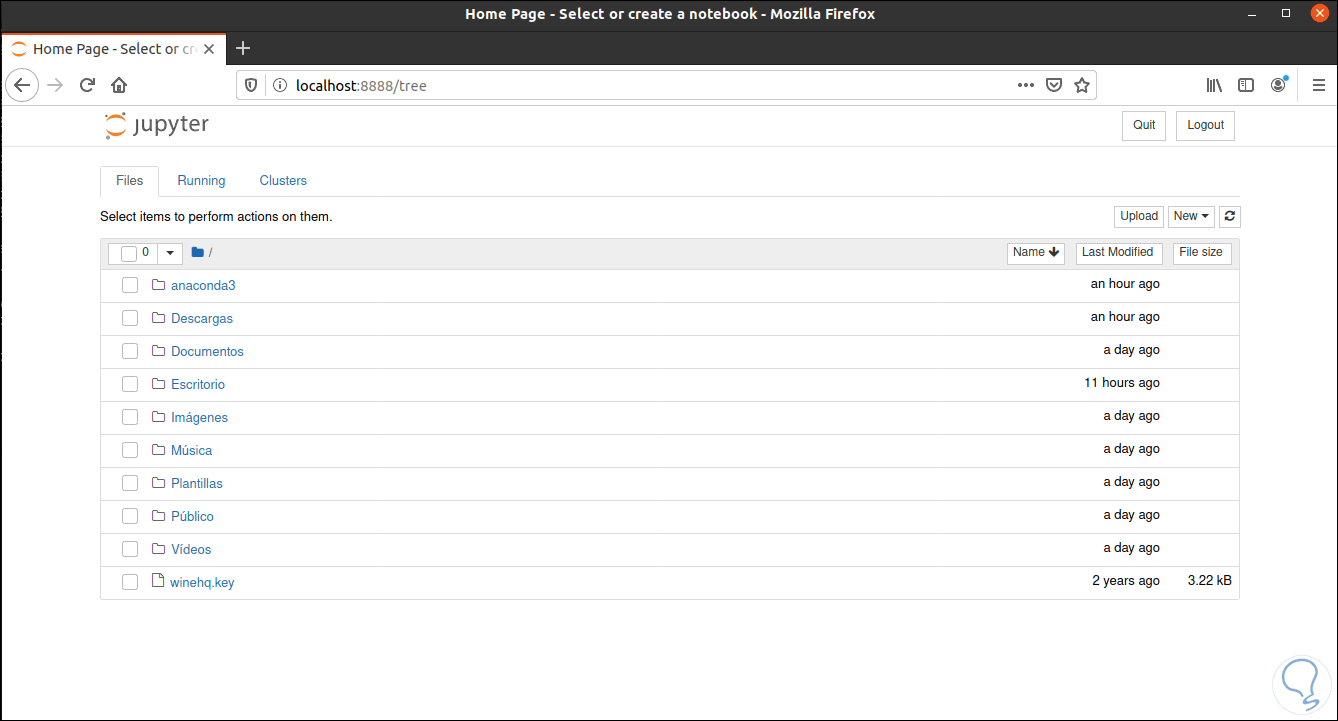Switch to the Running tab
1338x721 pixels.
(201, 181)
